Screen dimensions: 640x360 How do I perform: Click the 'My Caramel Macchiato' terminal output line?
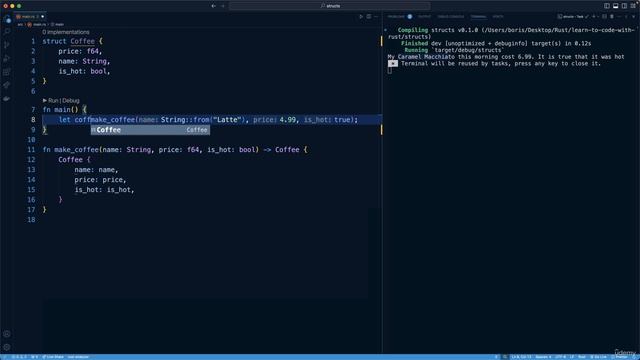506,57
